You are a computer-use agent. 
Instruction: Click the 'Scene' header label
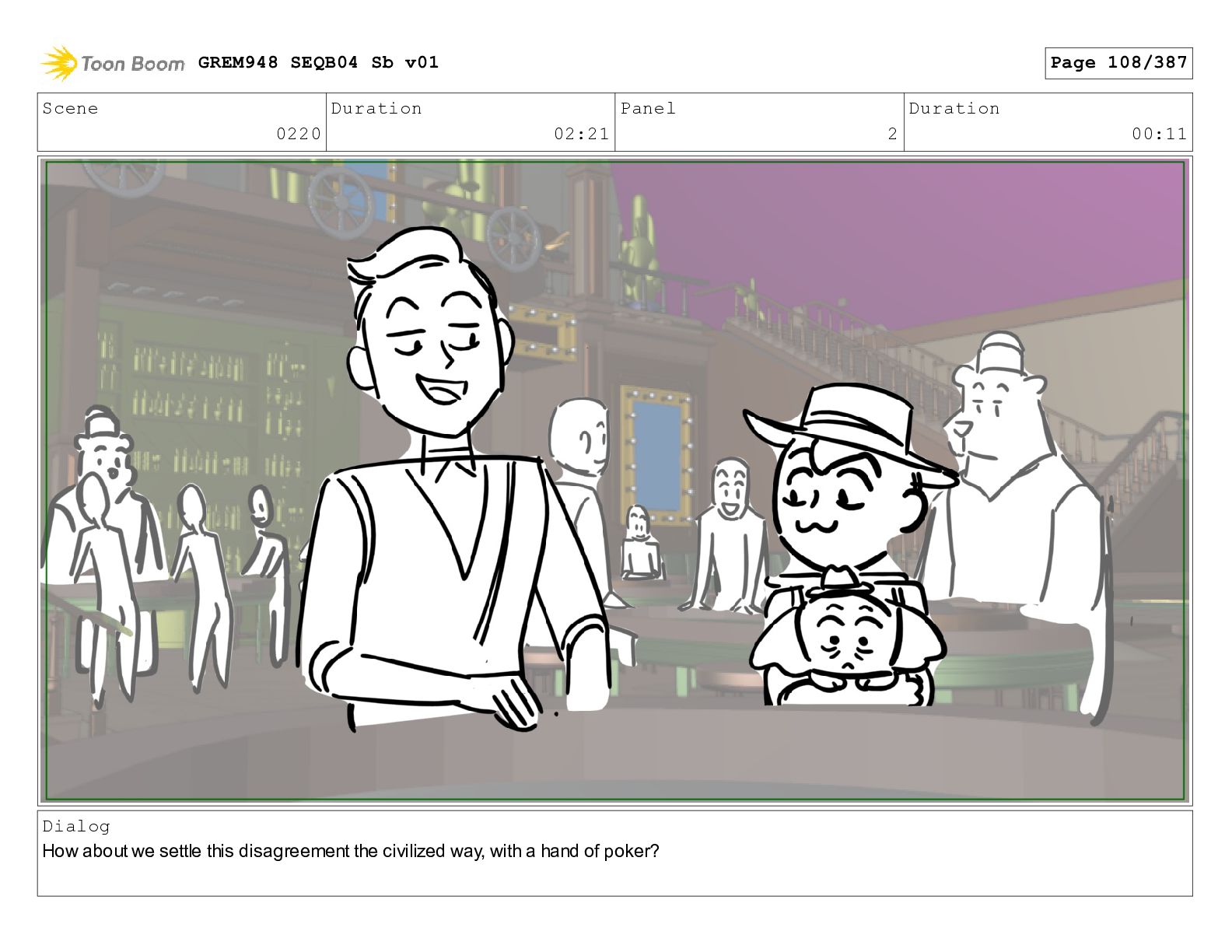(70, 108)
